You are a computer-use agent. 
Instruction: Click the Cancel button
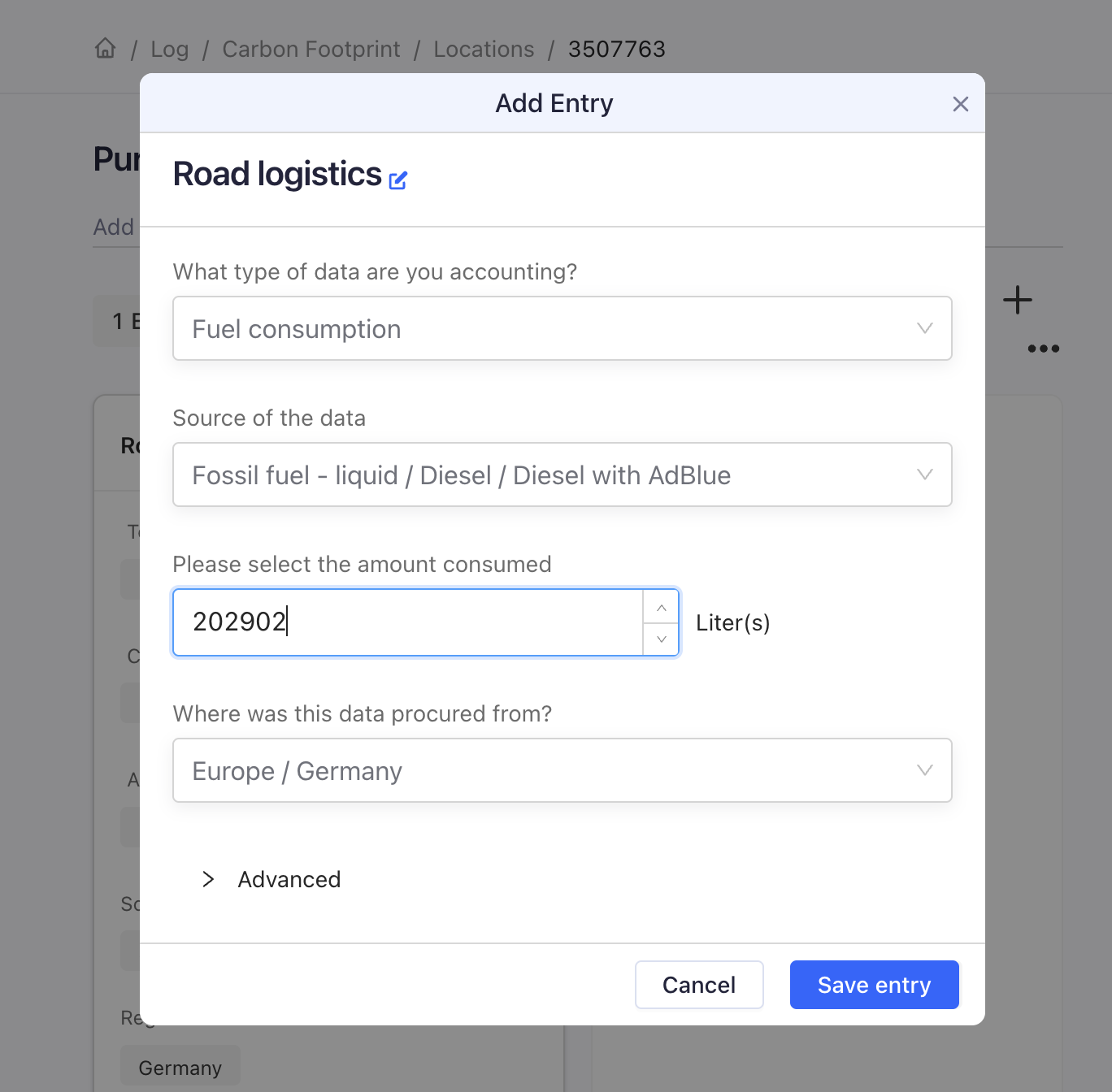coord(699,985)
